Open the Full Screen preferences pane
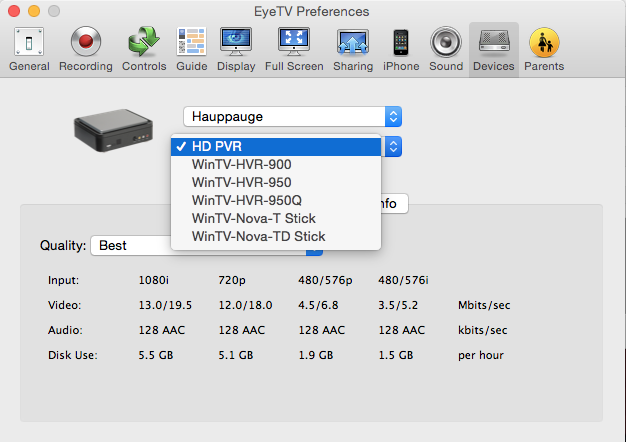The width and height of the screenshot is (626, 442). [294, 50]
